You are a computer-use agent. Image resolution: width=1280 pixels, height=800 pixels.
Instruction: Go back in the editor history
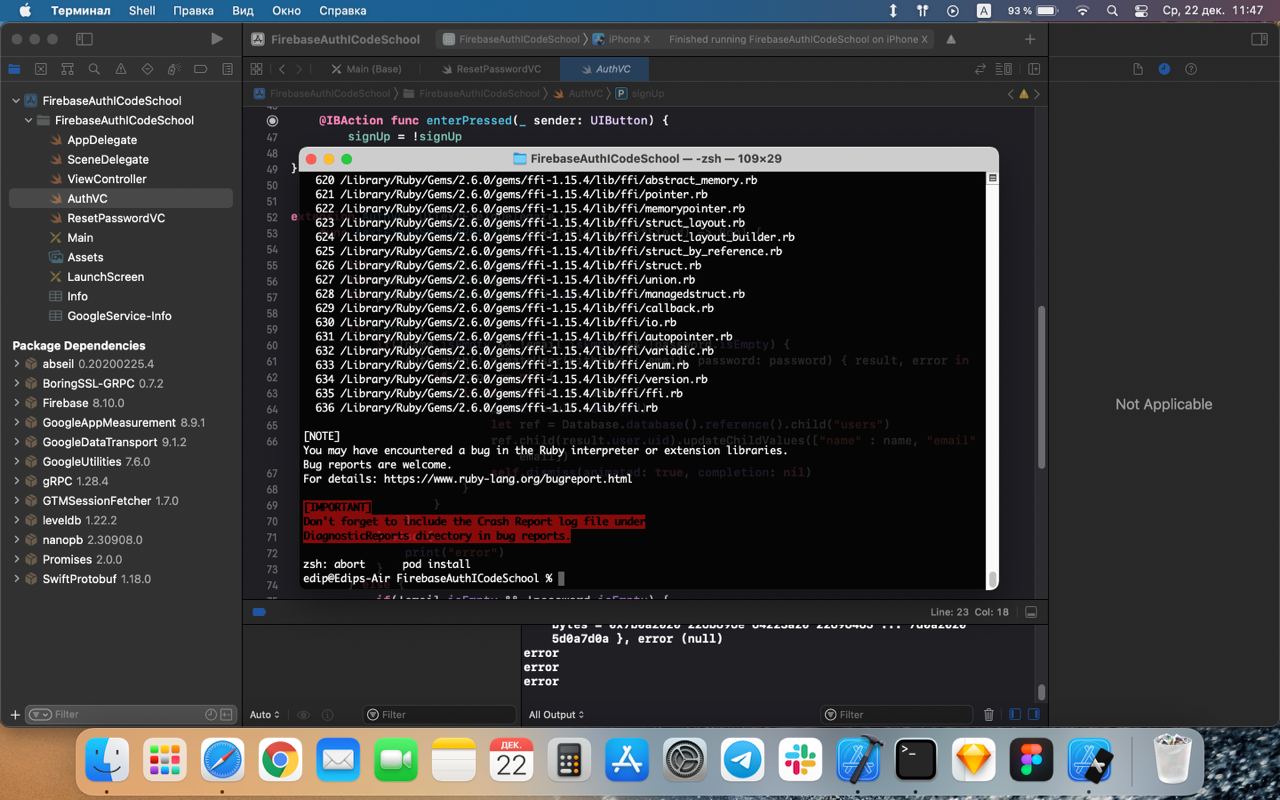(282, 69)
